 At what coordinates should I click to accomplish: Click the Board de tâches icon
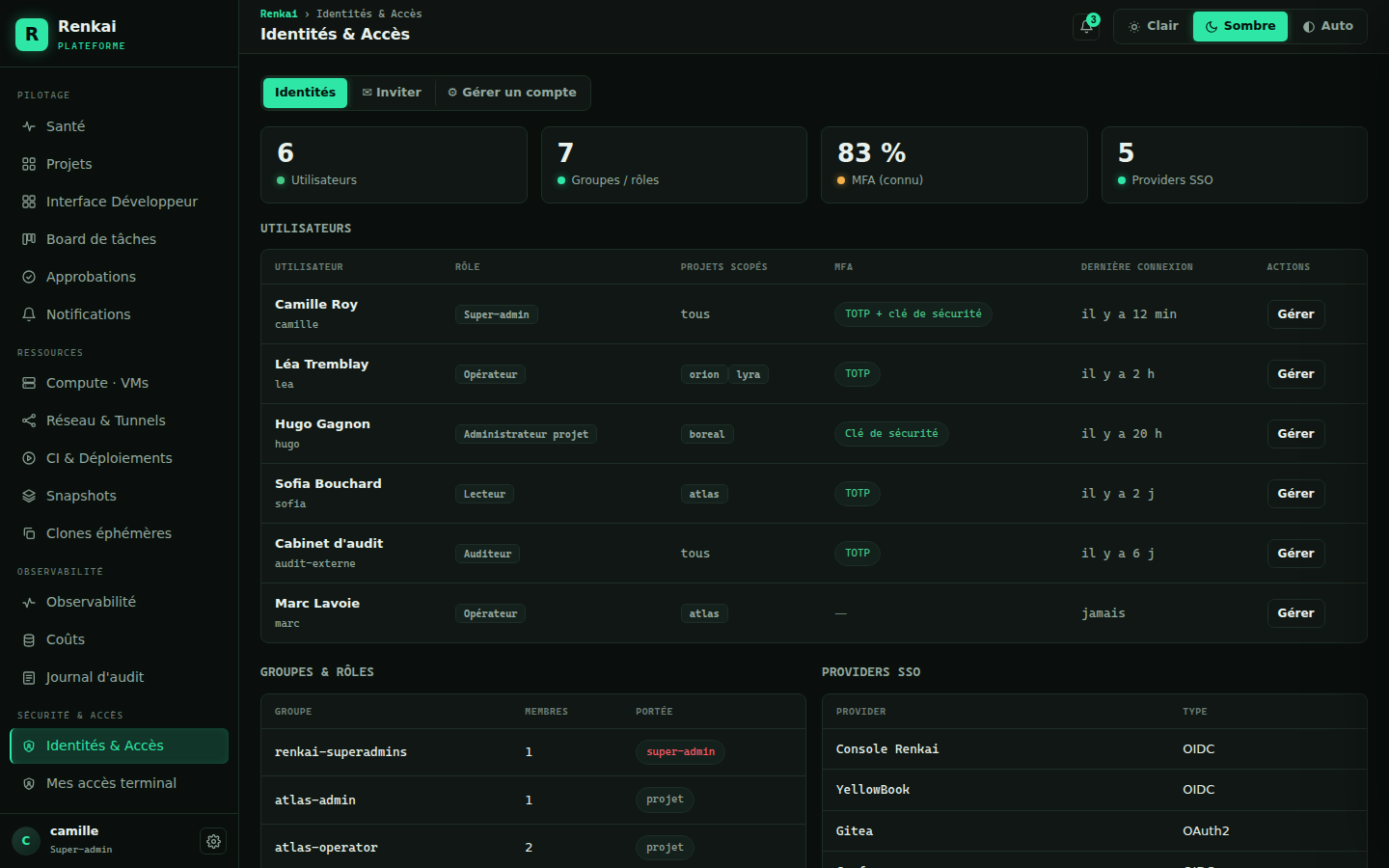pyautogui.click(x=29, y=239)
